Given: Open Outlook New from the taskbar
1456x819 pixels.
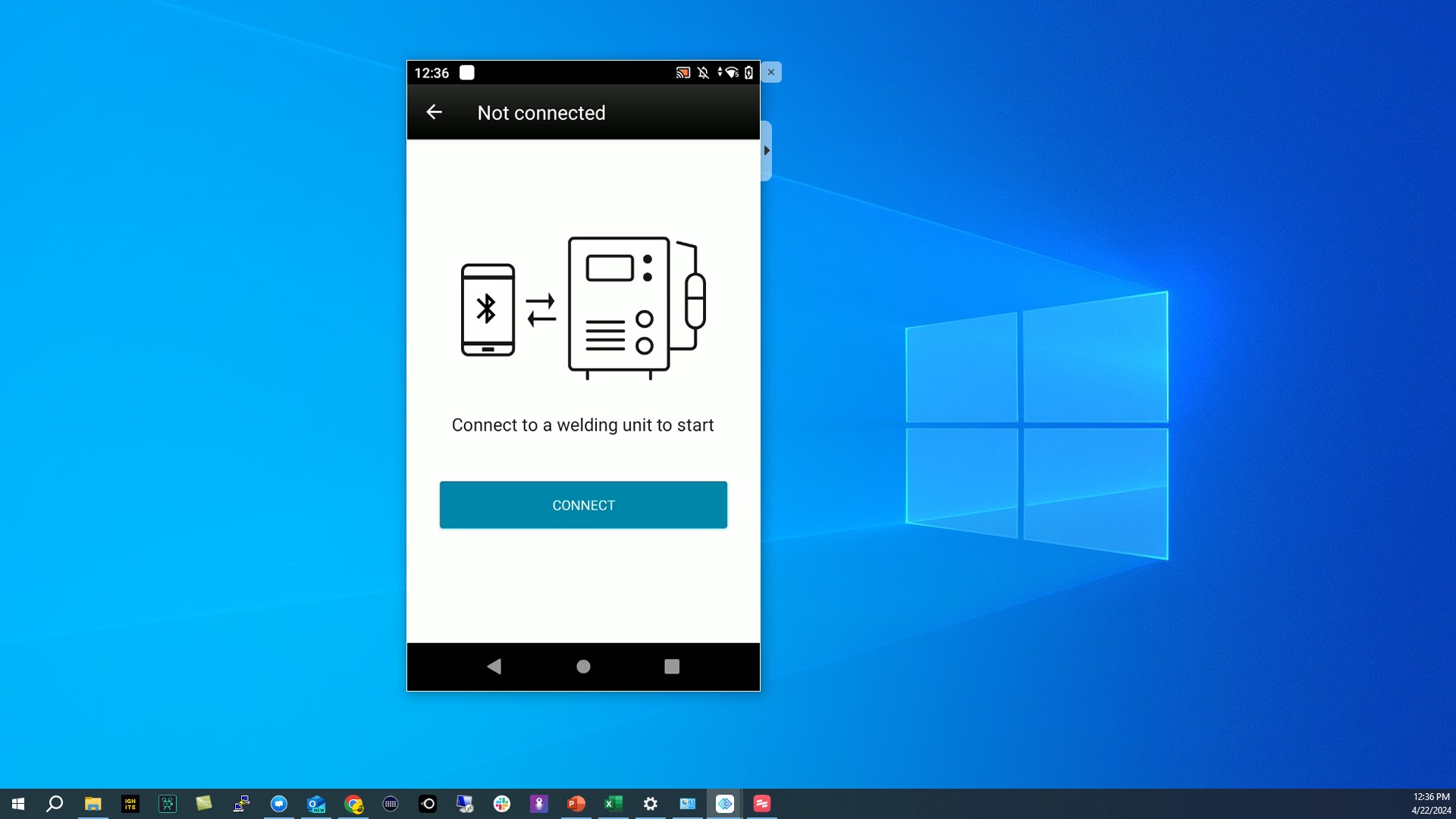Looking at the screenshot, I should (315, 804).
